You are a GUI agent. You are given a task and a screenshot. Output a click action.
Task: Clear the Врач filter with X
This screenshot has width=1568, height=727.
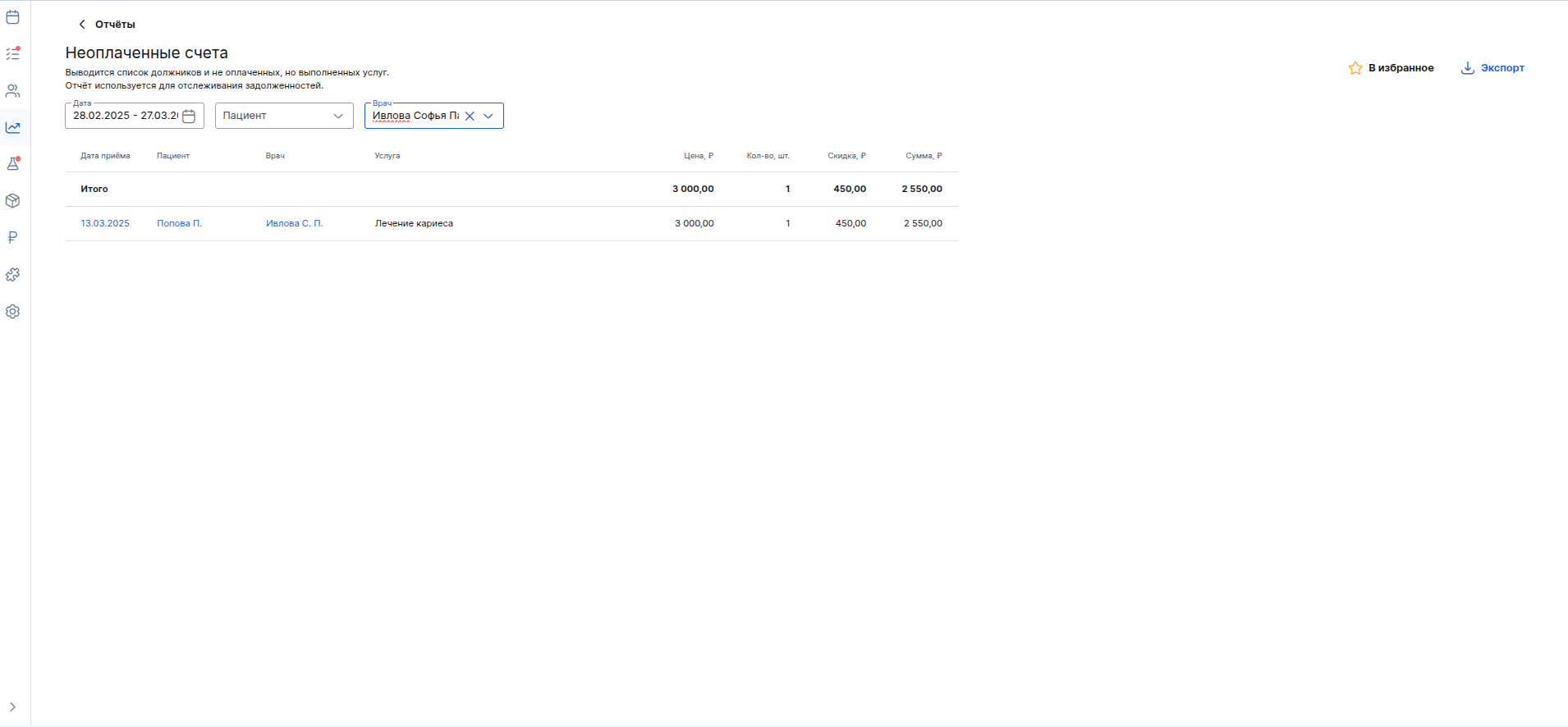click(x=470, y=116)
